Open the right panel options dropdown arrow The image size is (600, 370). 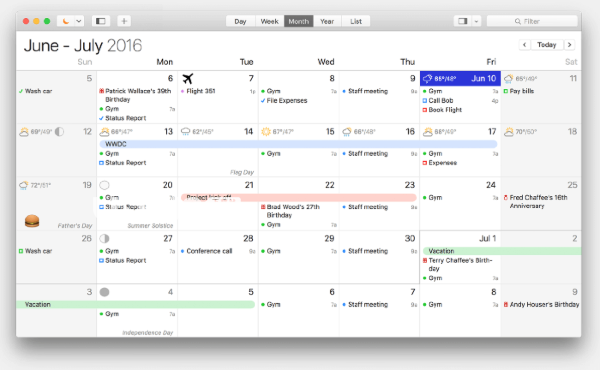pyautogui.click(x=476, y=21)
